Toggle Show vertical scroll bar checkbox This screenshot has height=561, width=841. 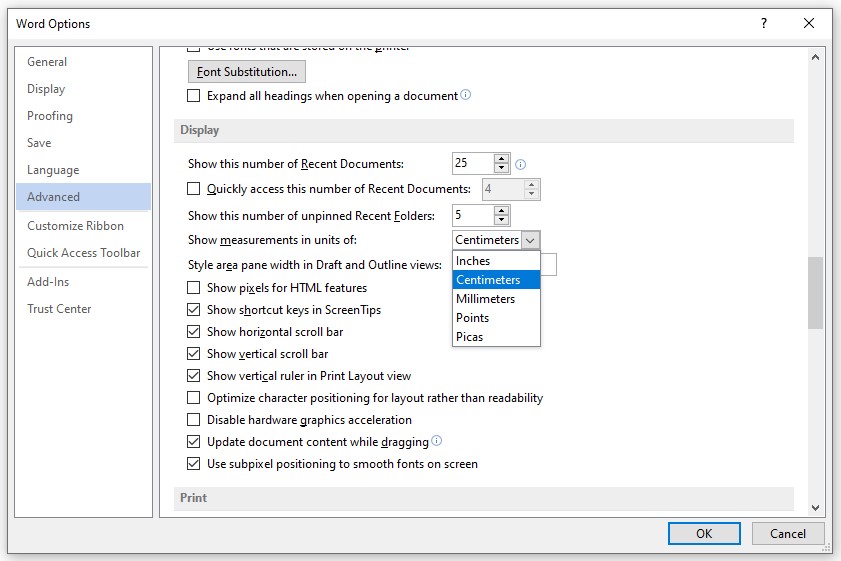[193, 354]
